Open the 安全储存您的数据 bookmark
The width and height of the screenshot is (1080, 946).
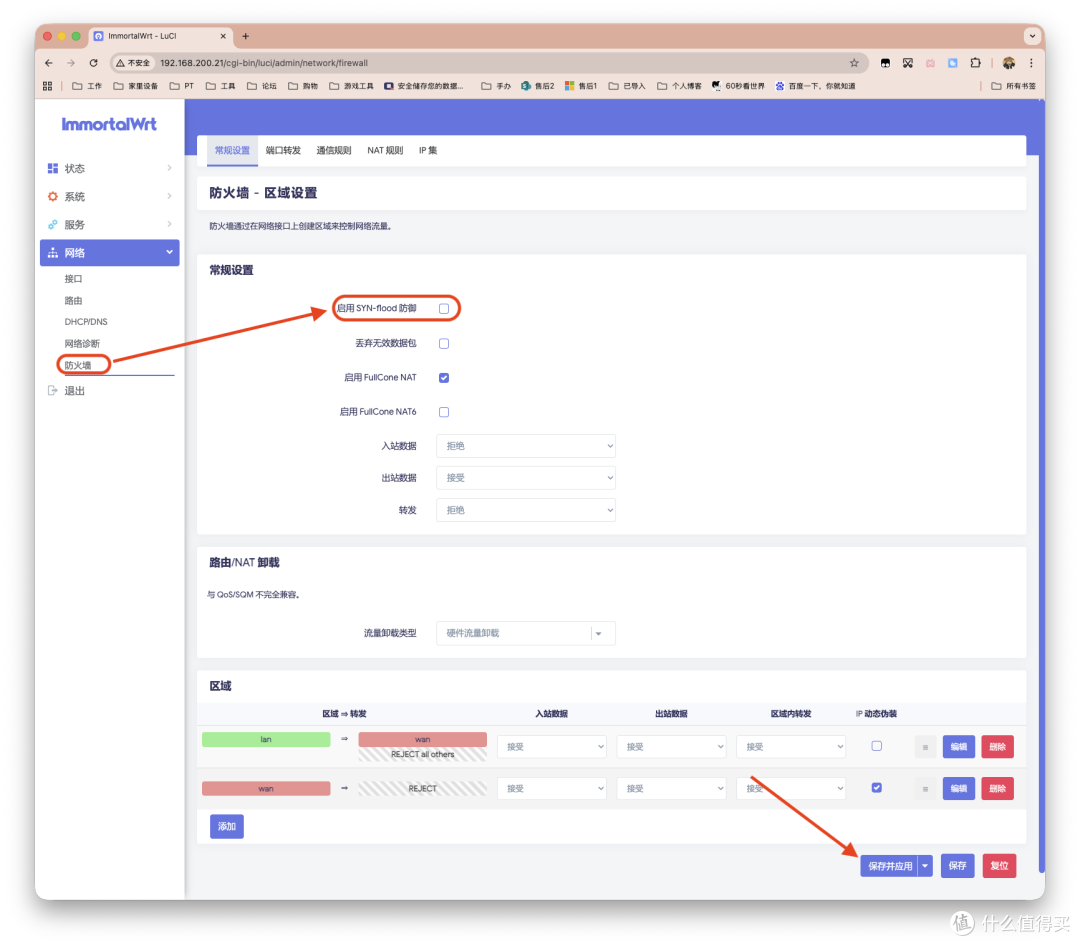pyautogui.click(x=424, y=86)
